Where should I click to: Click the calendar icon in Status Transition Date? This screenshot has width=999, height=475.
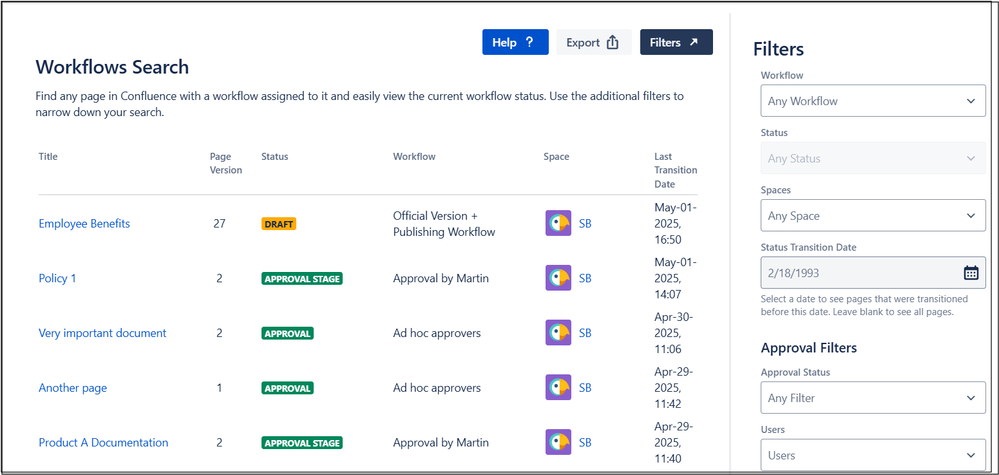pyautogui.click(x=970, y=273)
